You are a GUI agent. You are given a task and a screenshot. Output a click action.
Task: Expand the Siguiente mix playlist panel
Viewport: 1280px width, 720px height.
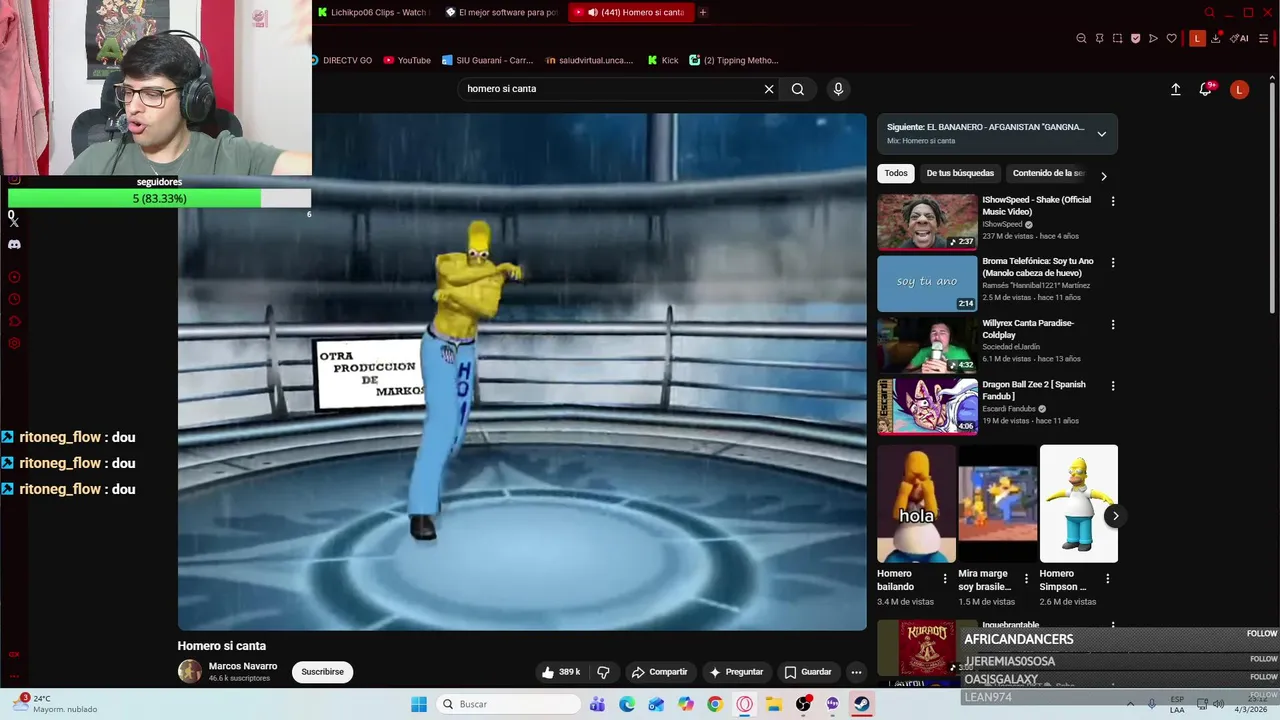point(1101,134)
